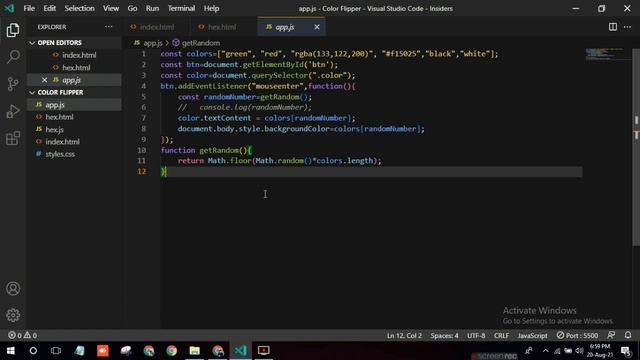The image size is (640, 360).
Task: Open the Terminal menu
Action: (x=181, y=8)
